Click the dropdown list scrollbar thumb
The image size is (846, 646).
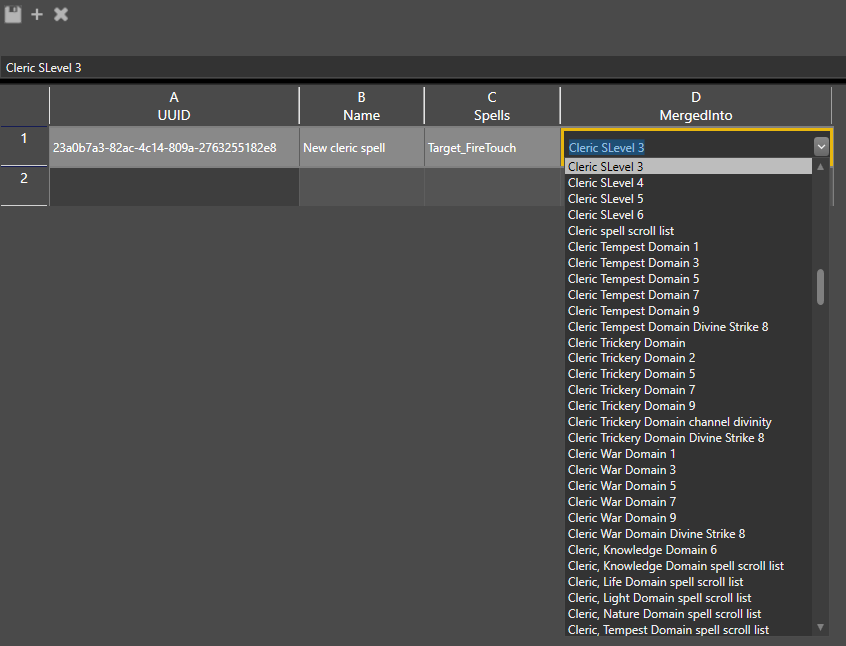820,286
